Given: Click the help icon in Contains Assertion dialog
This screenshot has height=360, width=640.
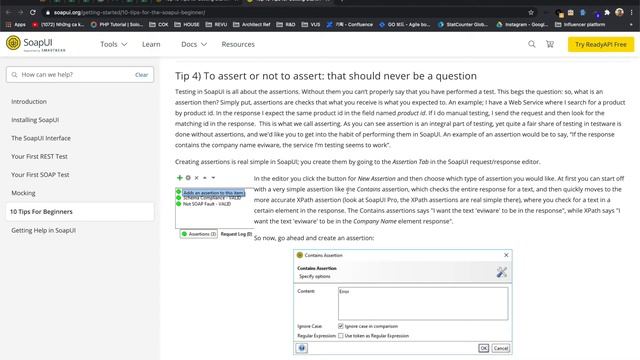Looking at the screenshot, I should coord(302,348).
